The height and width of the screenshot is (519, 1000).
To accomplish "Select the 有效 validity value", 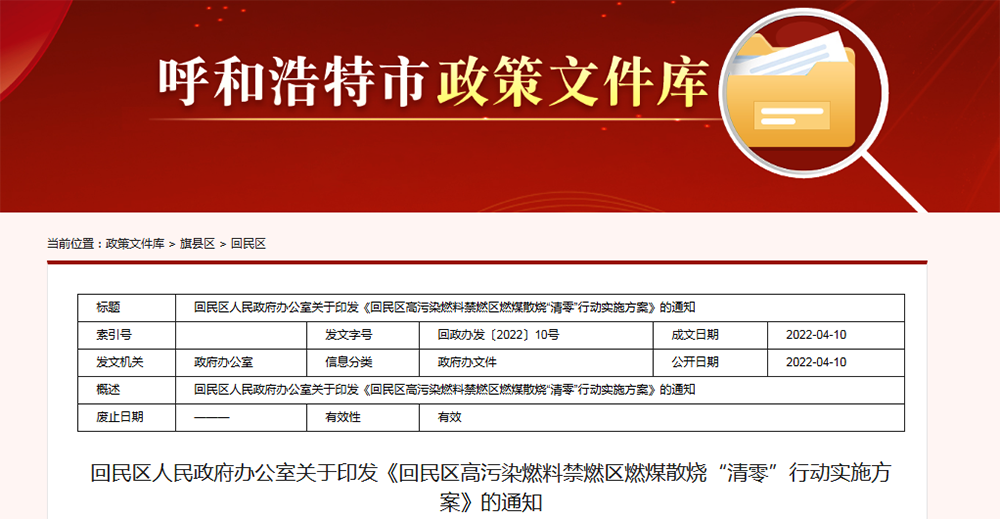I will (449, 417).
